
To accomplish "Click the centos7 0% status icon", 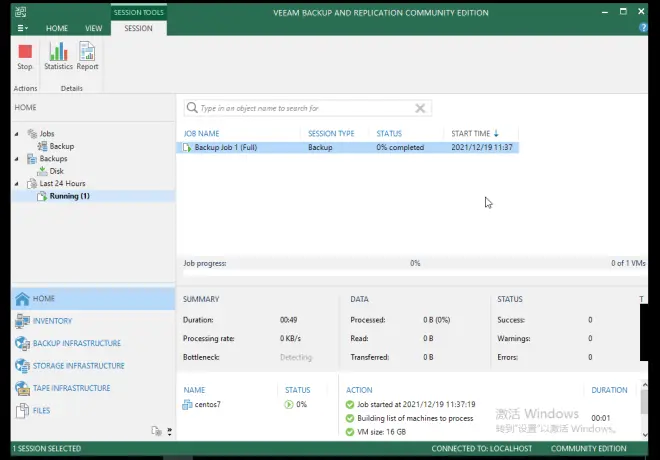I will (x=288, y=404).
